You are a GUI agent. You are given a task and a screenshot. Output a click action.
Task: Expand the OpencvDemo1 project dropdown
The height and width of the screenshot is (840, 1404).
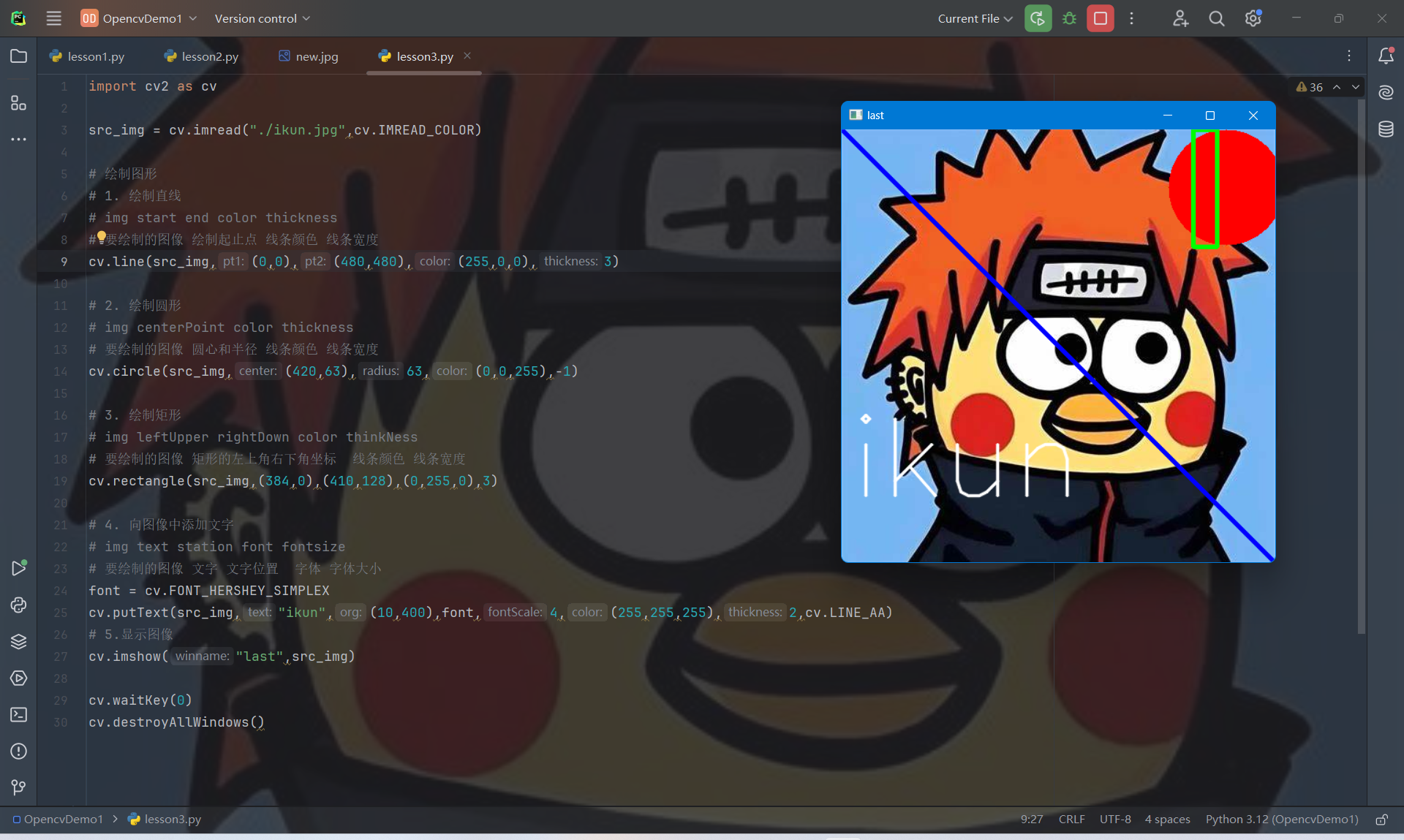click(x=139, y=18)
